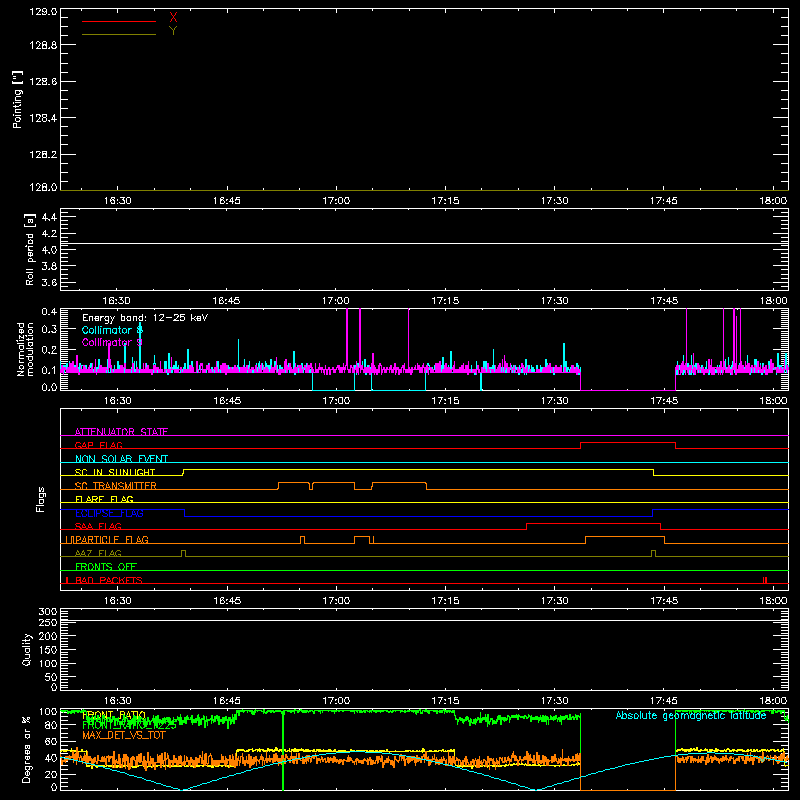Click 17:30 tick under Flags plot
Viewport: 800px width, 800px height.
coord(555,601)
